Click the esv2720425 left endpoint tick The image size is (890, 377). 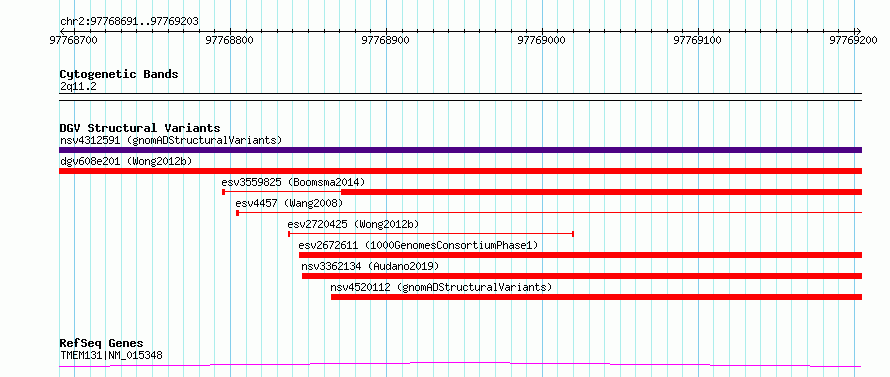click(x=289, y=234)
